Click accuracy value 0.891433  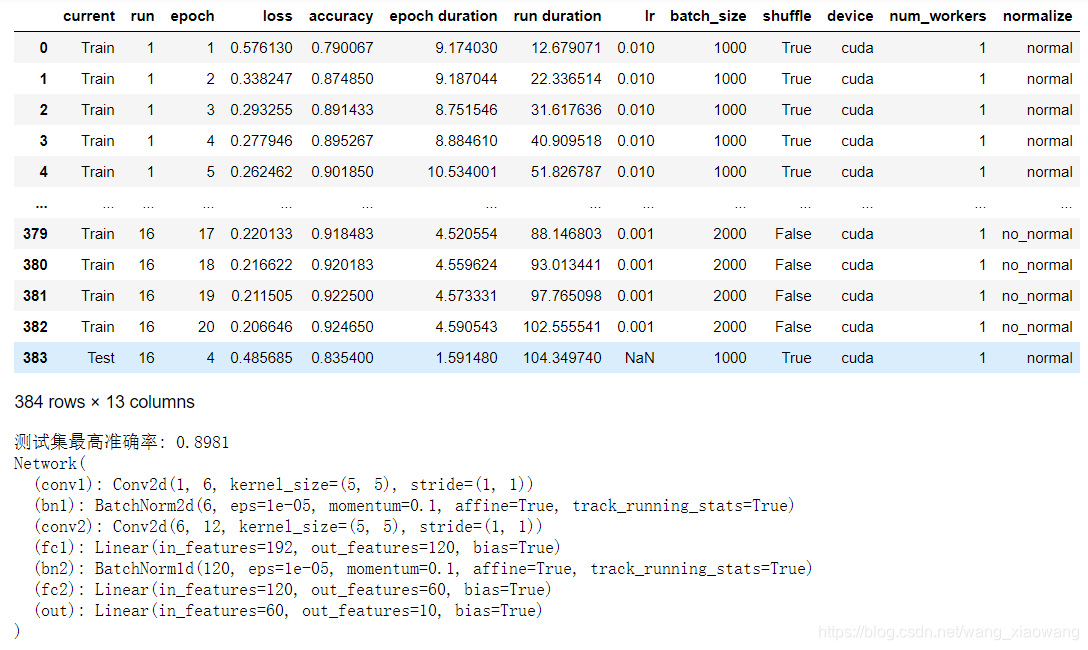click(x=342, y=110)
